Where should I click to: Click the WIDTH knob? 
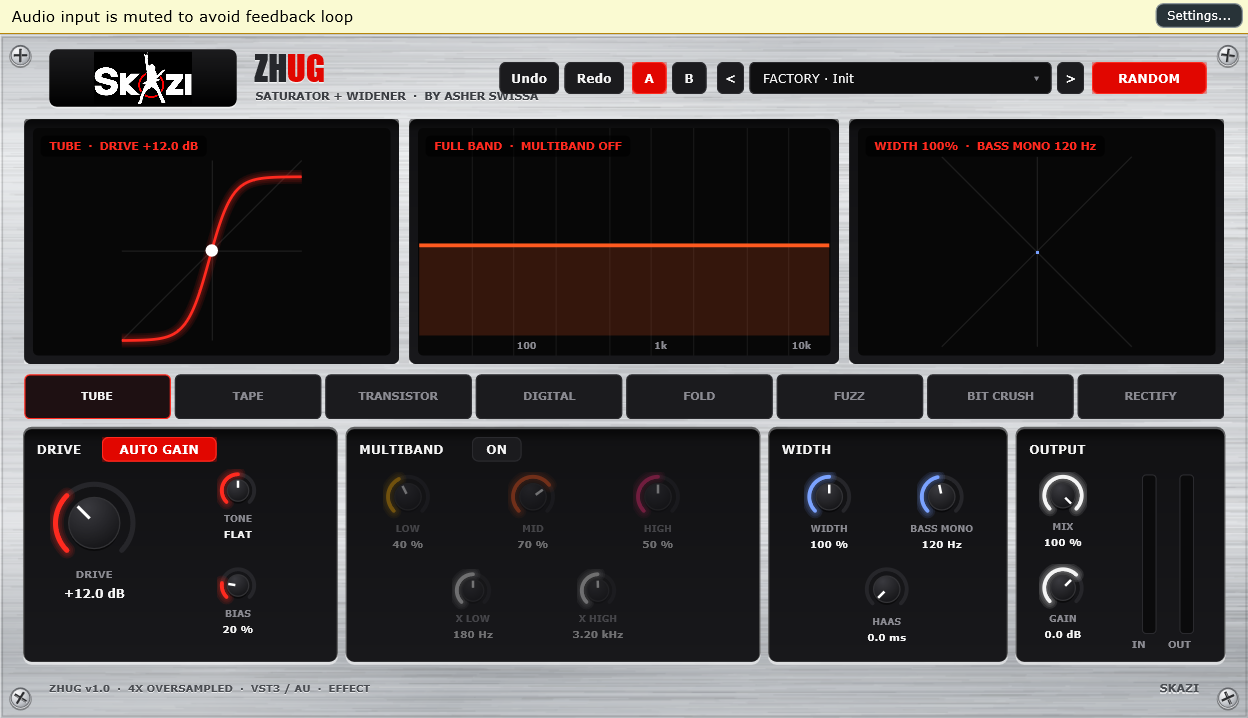pos(829,495)
